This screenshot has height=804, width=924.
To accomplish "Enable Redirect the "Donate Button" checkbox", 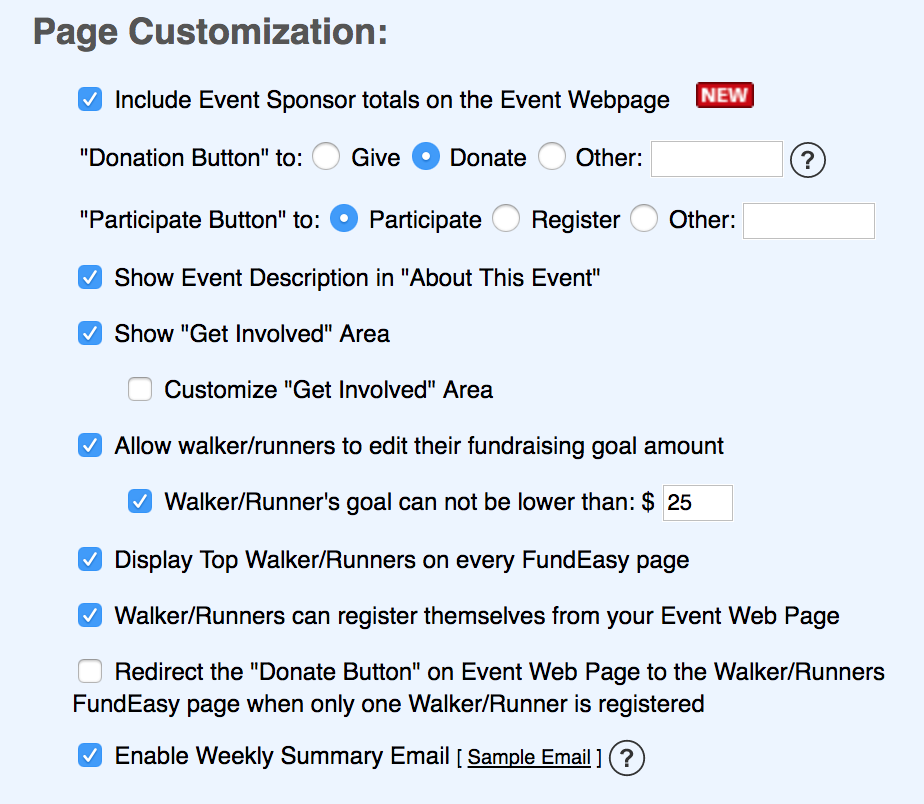I will point(90,672).
